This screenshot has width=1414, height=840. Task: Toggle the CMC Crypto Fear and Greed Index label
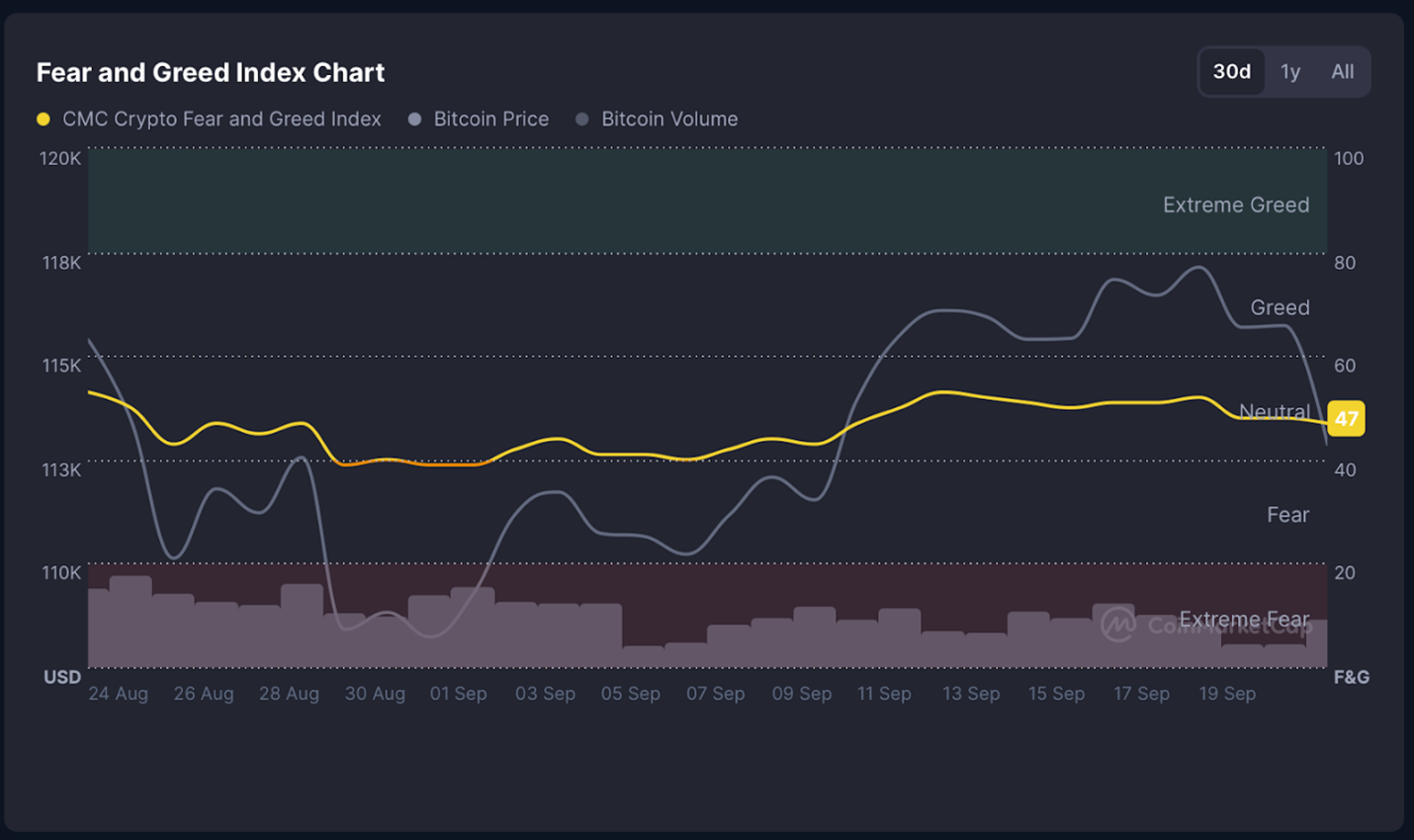[x=221, y=120]
